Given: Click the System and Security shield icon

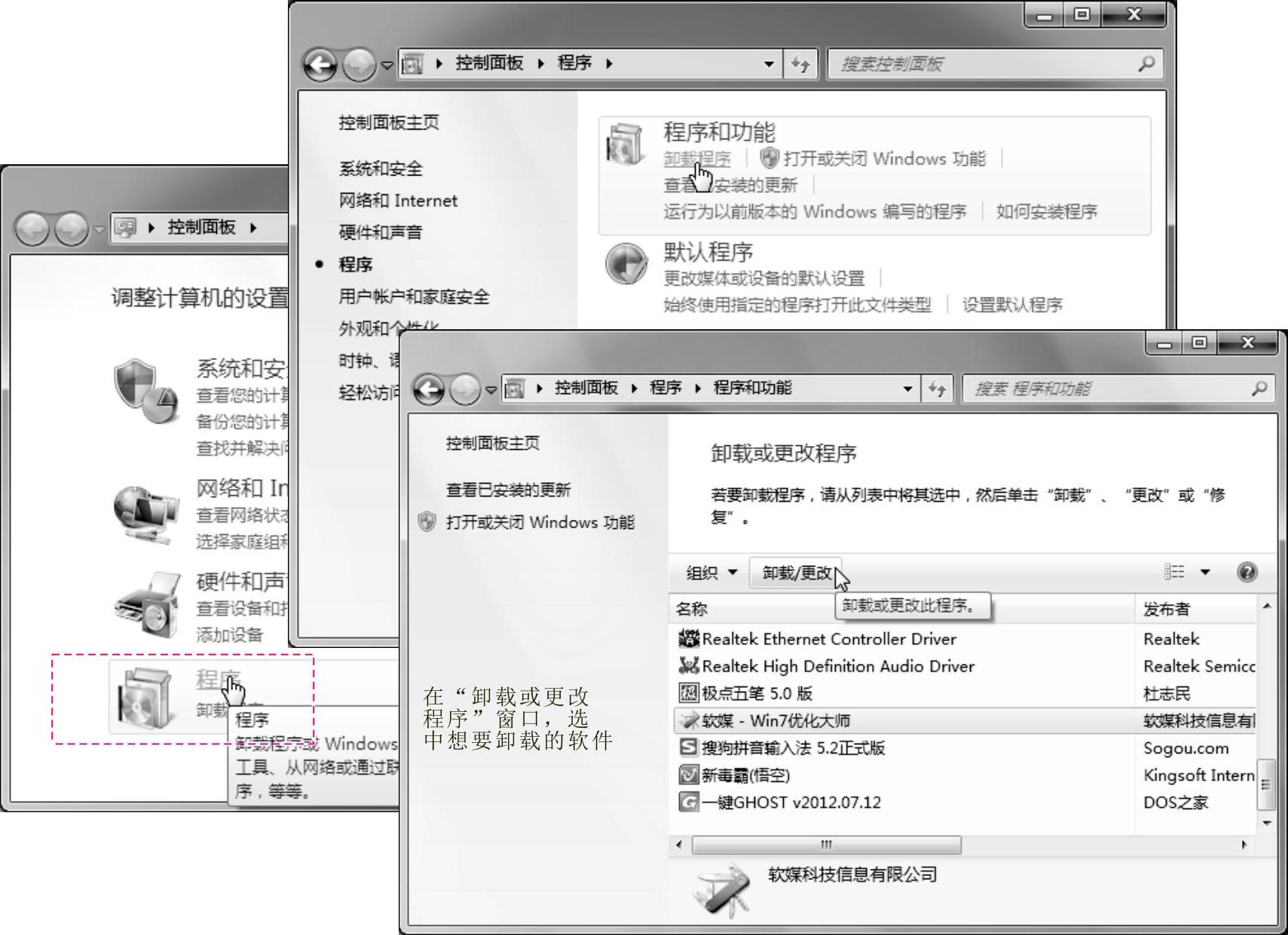Looking at the screenshot, I should point(145,391).
